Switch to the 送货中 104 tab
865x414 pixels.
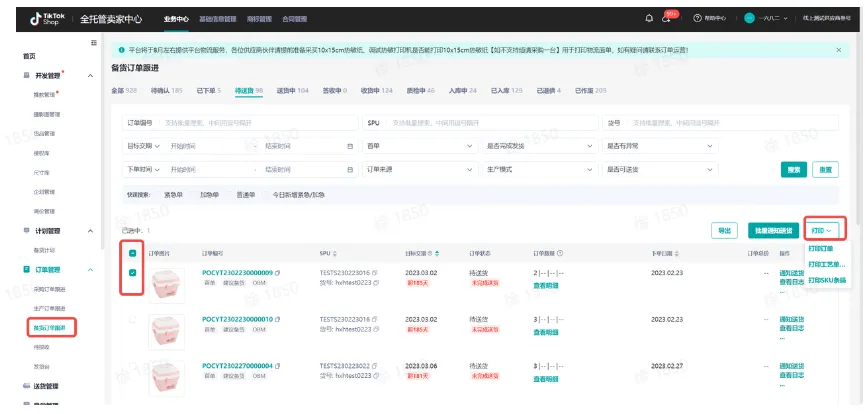coord(292,90)
